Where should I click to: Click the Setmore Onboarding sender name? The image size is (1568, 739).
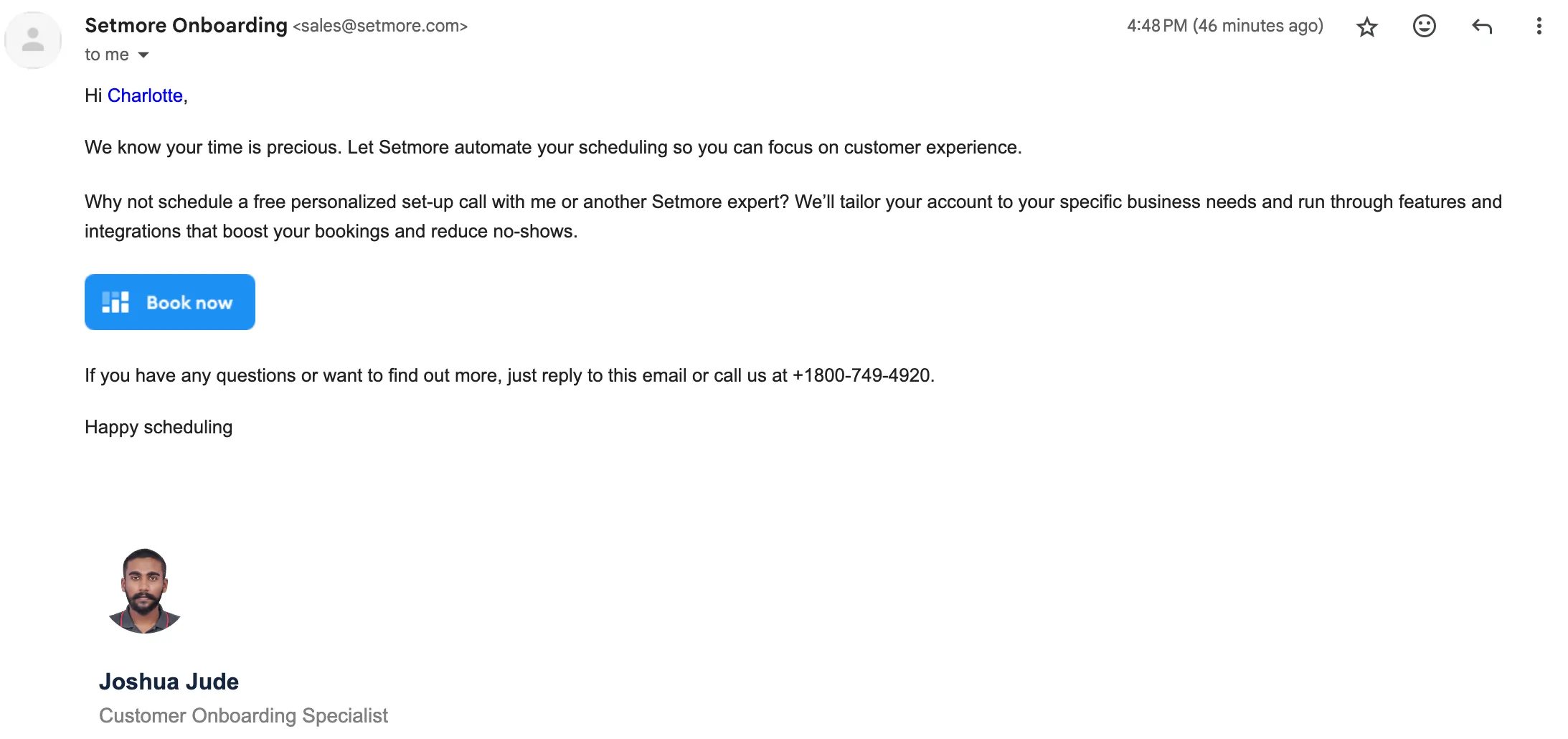click(x=186, y=25)
